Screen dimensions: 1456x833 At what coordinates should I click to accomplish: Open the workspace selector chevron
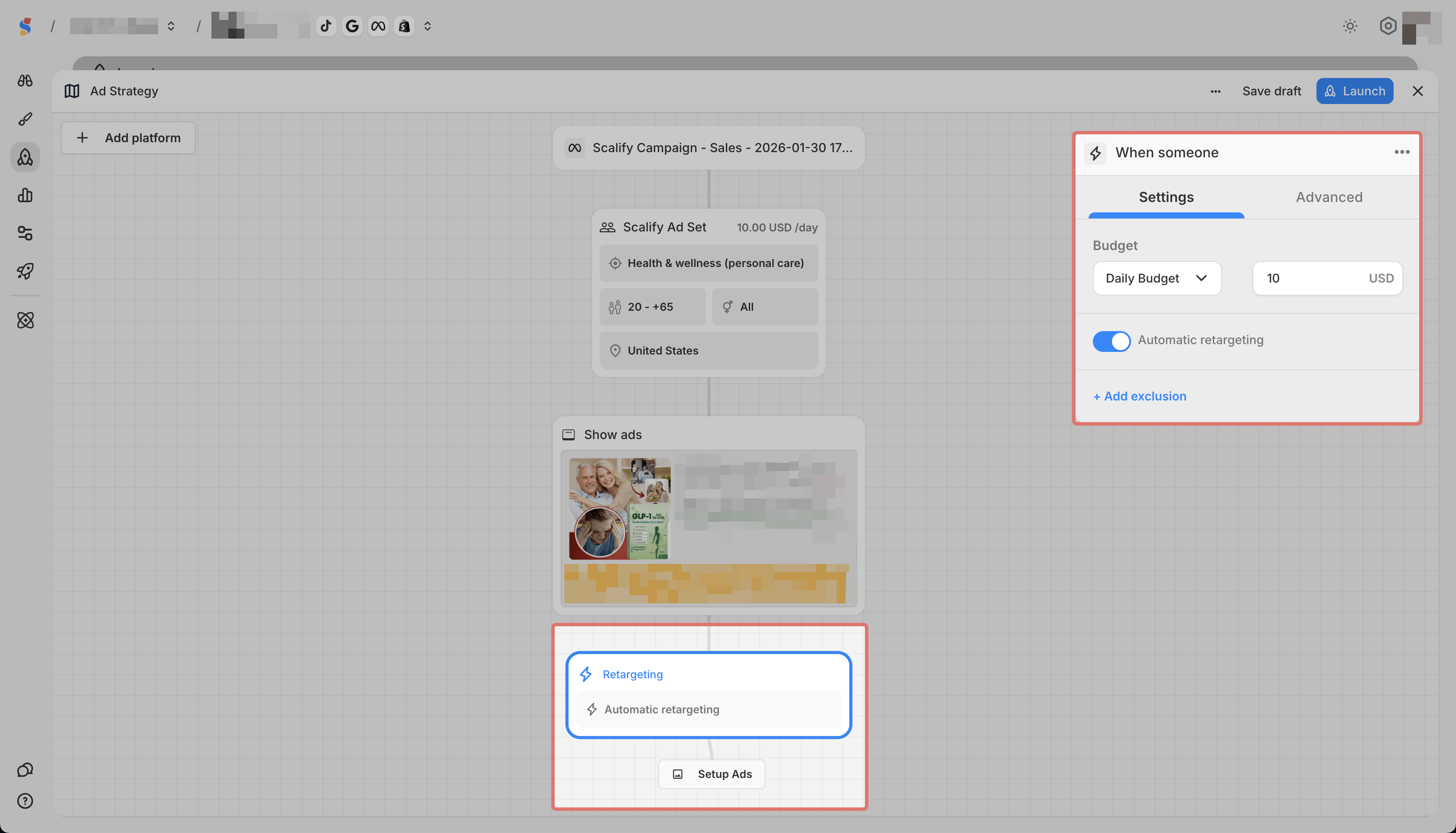click(x=171, y=26)
